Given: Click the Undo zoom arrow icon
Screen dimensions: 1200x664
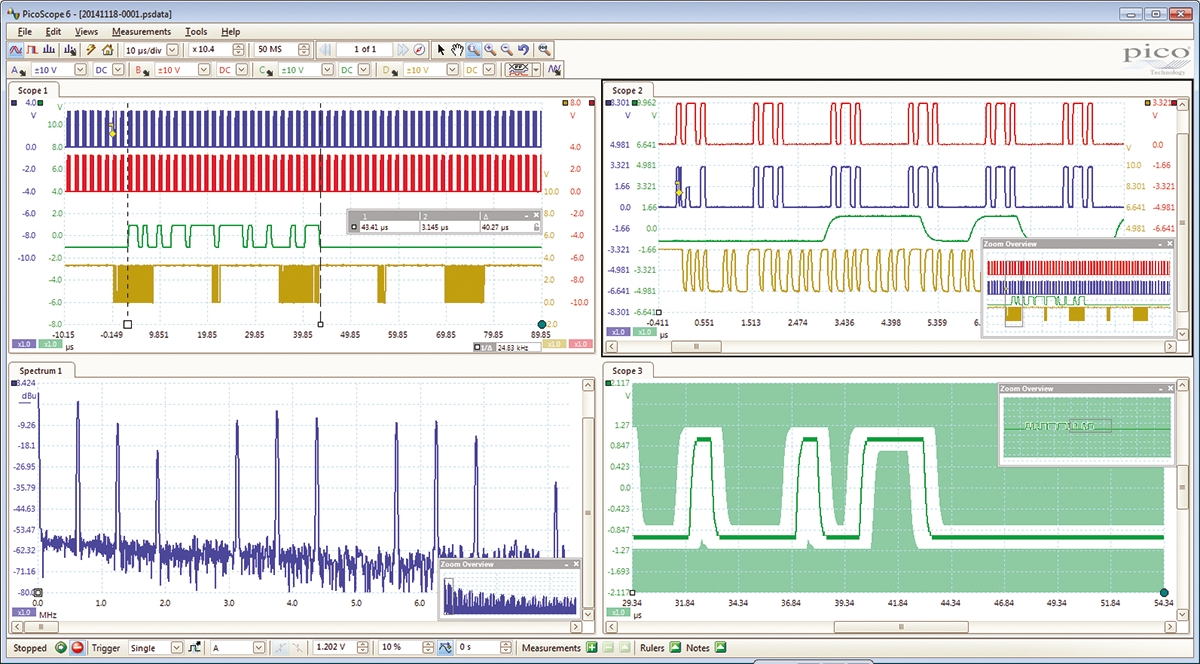Looking at the screenshot, I should (x=523, y=48).
